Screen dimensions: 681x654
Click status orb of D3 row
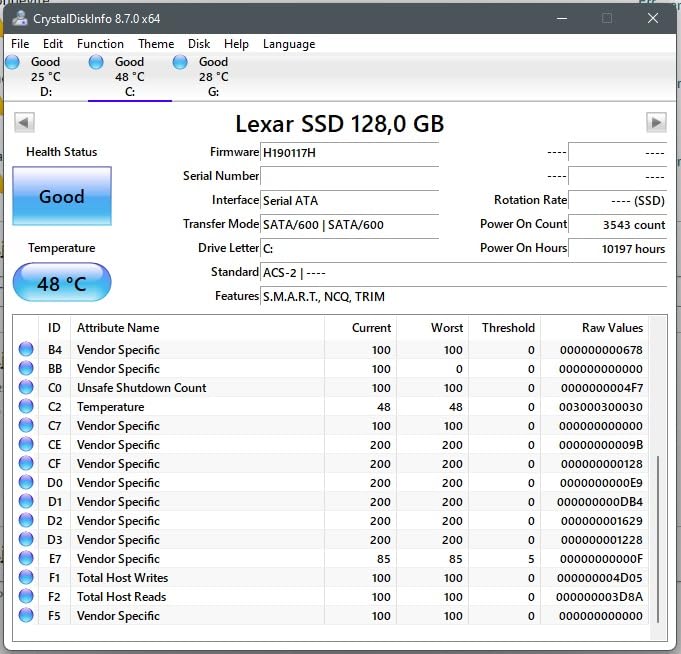pyautogui.click(x=26, y=539)
